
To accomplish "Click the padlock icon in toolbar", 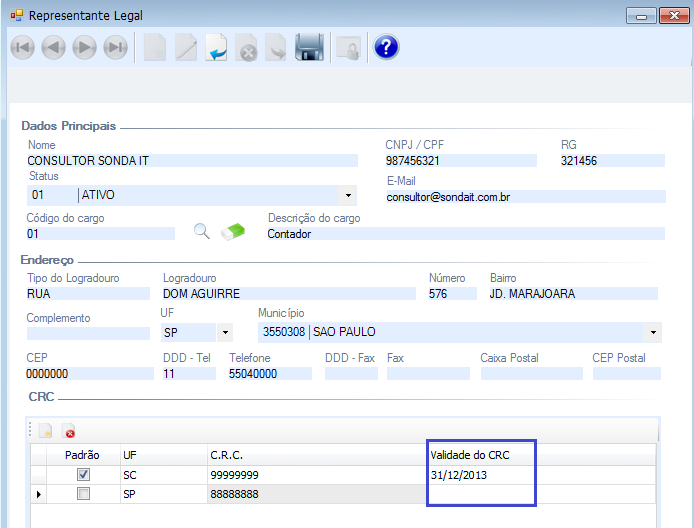I will (x=347, y=47).
